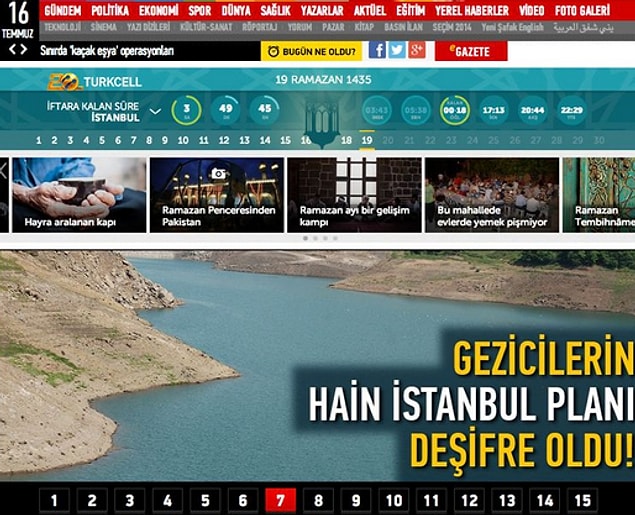Go to slide 7 of main slider
Image resolution: width=635 pixels, height=515 pixels.
coord(280,501)
